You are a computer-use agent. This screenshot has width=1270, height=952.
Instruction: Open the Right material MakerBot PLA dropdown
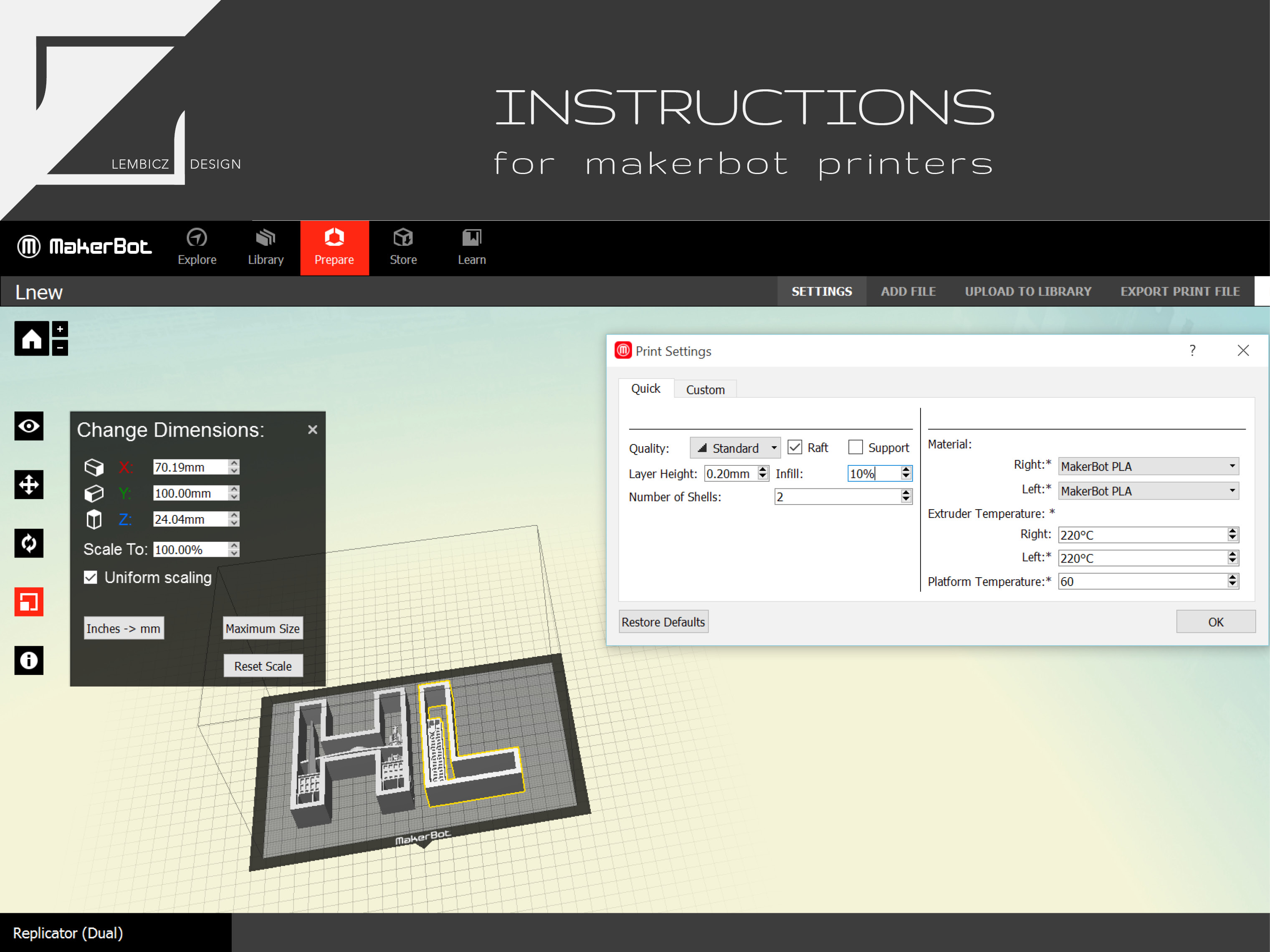1148,467
